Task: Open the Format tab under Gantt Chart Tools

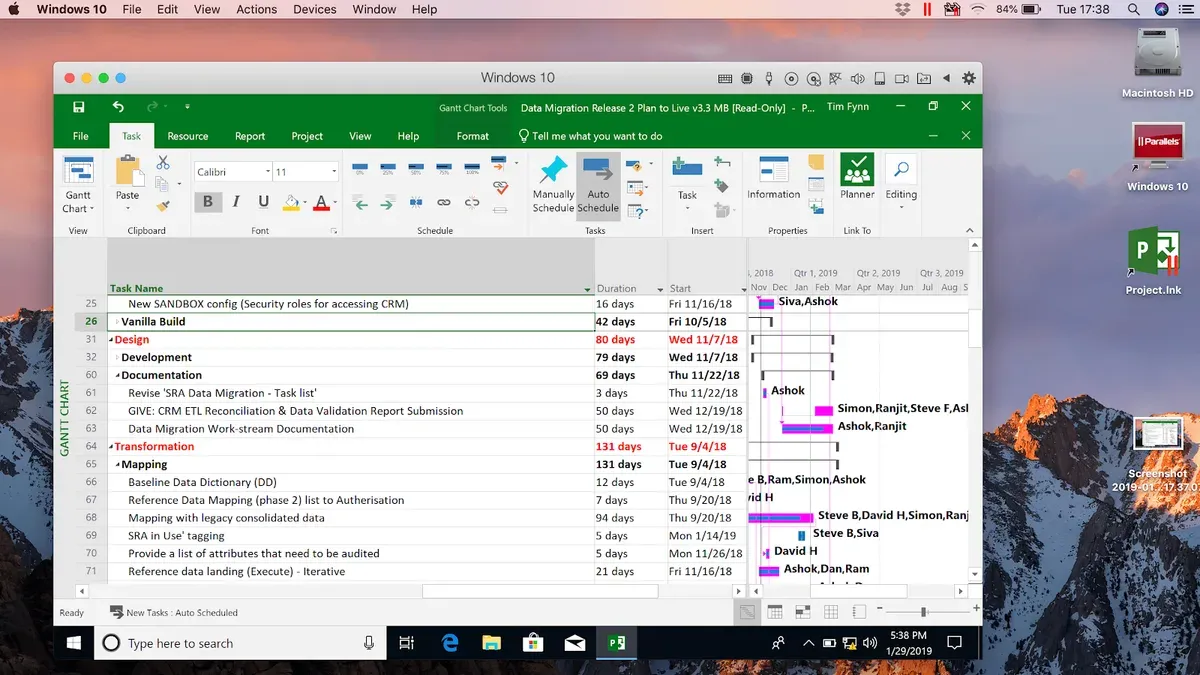Action: 473,136
